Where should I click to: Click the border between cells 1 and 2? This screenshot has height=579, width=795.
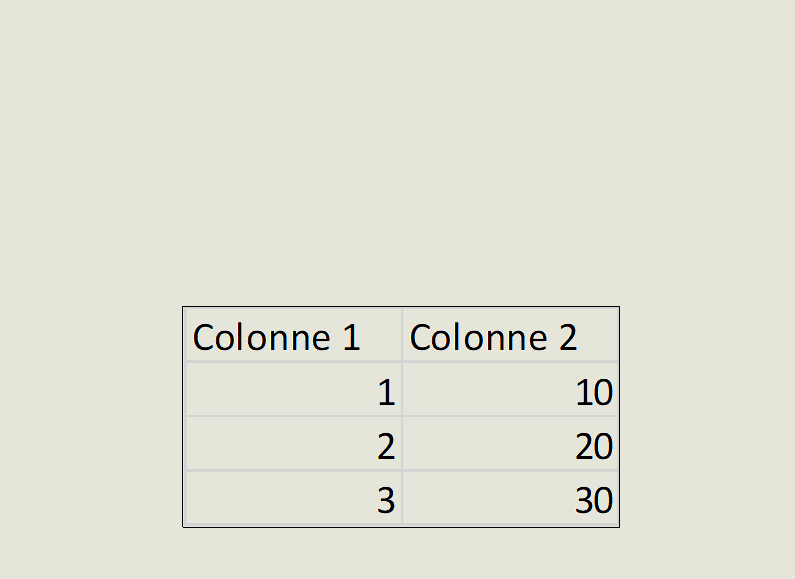tap(293, 416)
